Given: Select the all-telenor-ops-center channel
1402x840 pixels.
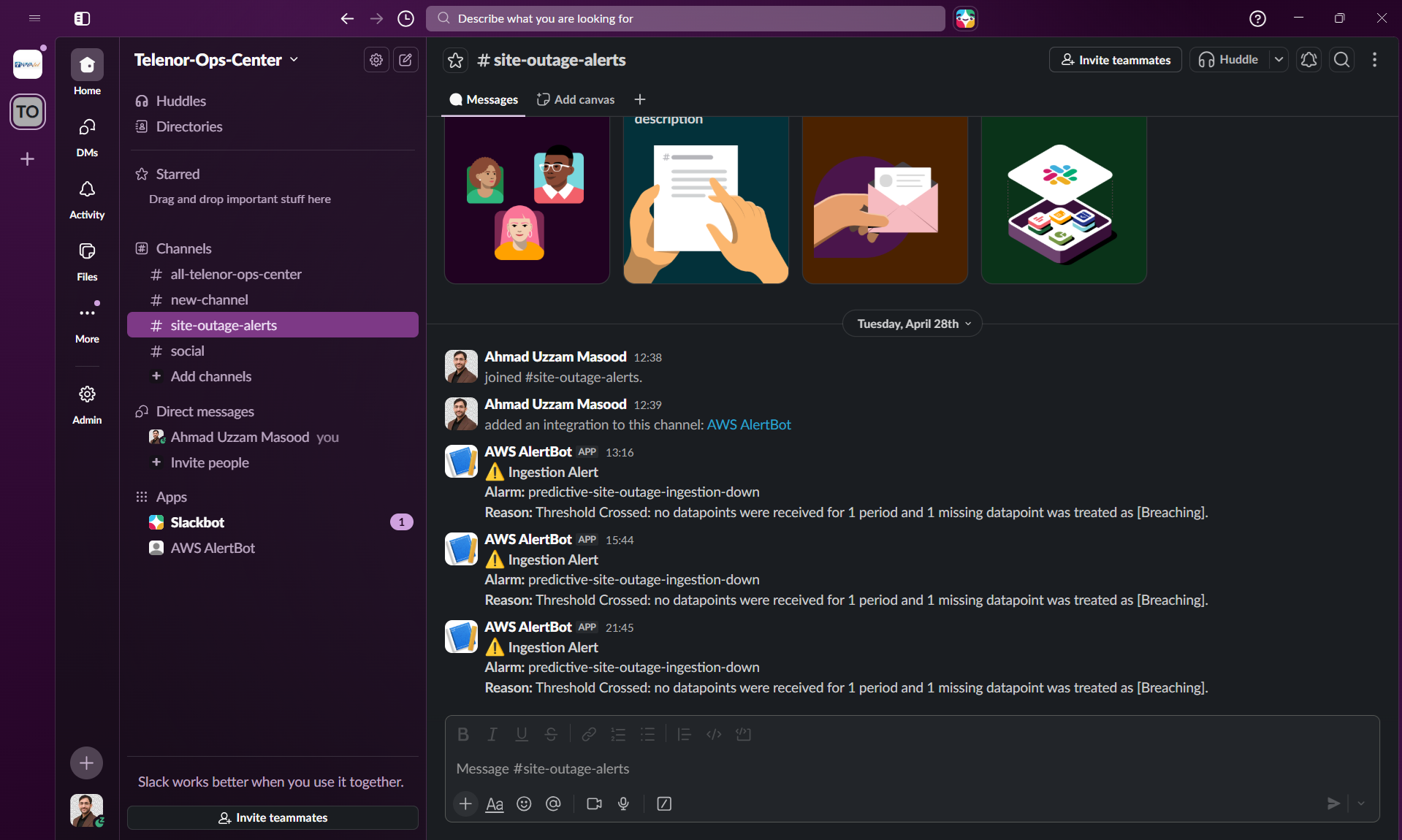Looking at the screenshot, I should 273,274.
